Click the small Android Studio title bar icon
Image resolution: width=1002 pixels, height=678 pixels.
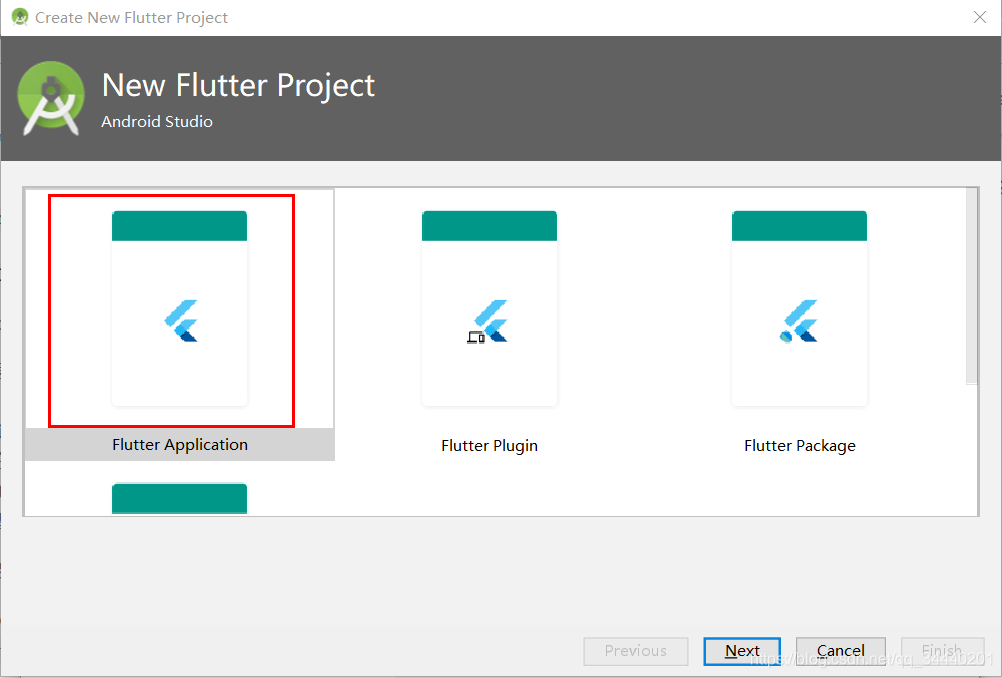(x=20, y=17)
